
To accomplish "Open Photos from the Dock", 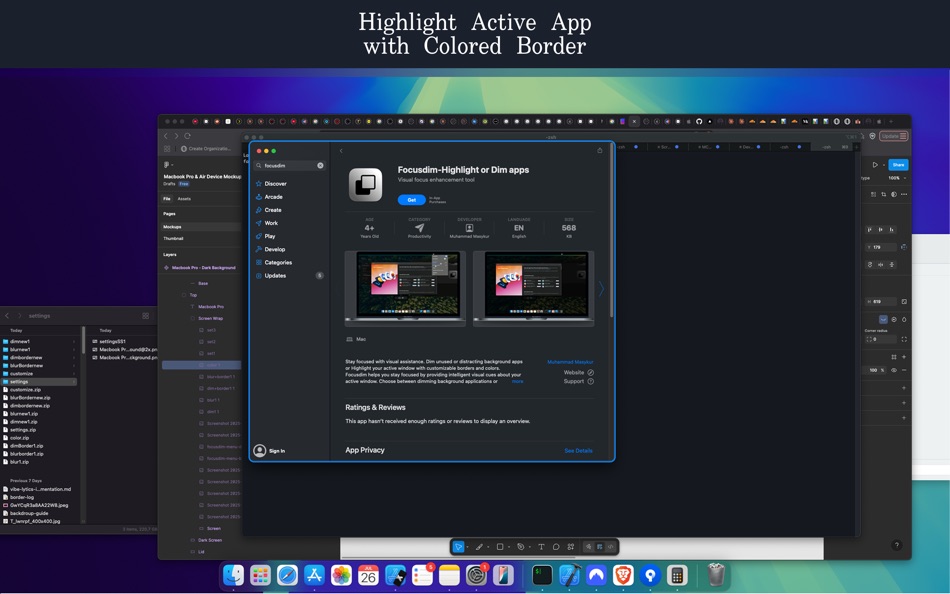I will click(341, 575).
